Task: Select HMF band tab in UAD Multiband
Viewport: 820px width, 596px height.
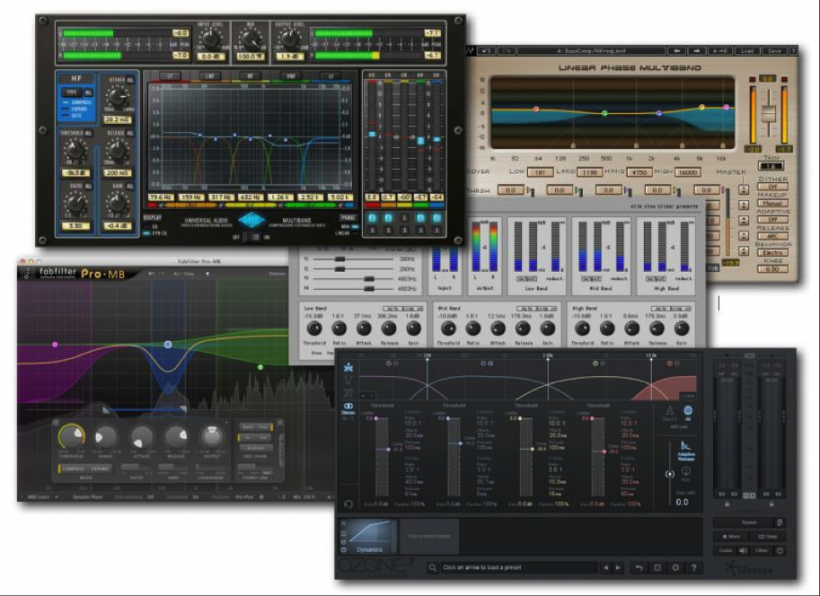Action: tap(290, 76)
